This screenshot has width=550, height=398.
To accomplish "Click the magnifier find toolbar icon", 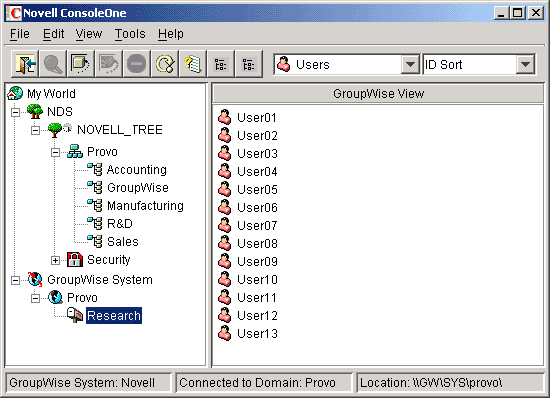I will click(53, 64).
